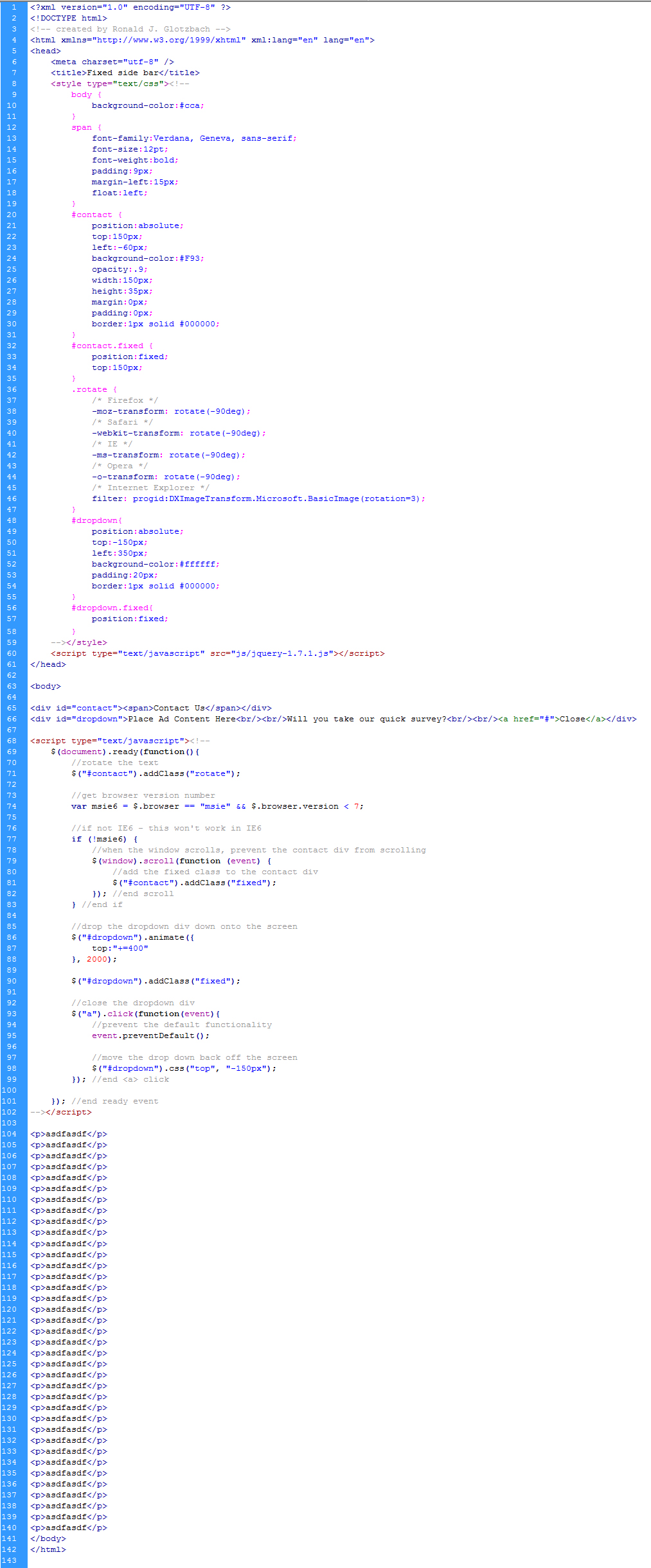The image size is (651, 1568).
Task: Click the '$("#contact").addClass("fixed");' line
Action: coord(194,883)
